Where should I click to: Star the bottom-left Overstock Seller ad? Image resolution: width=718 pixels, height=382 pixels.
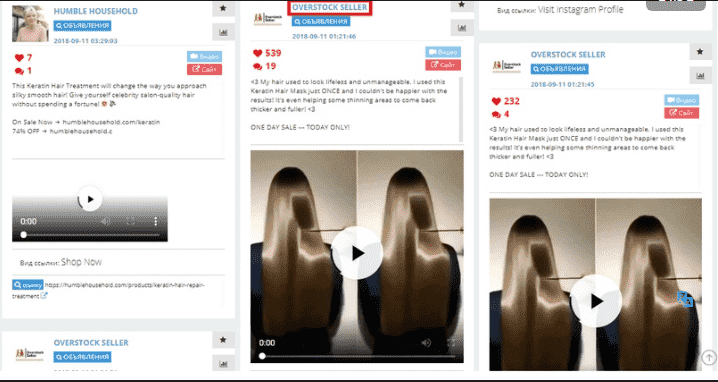click(223, 340)
